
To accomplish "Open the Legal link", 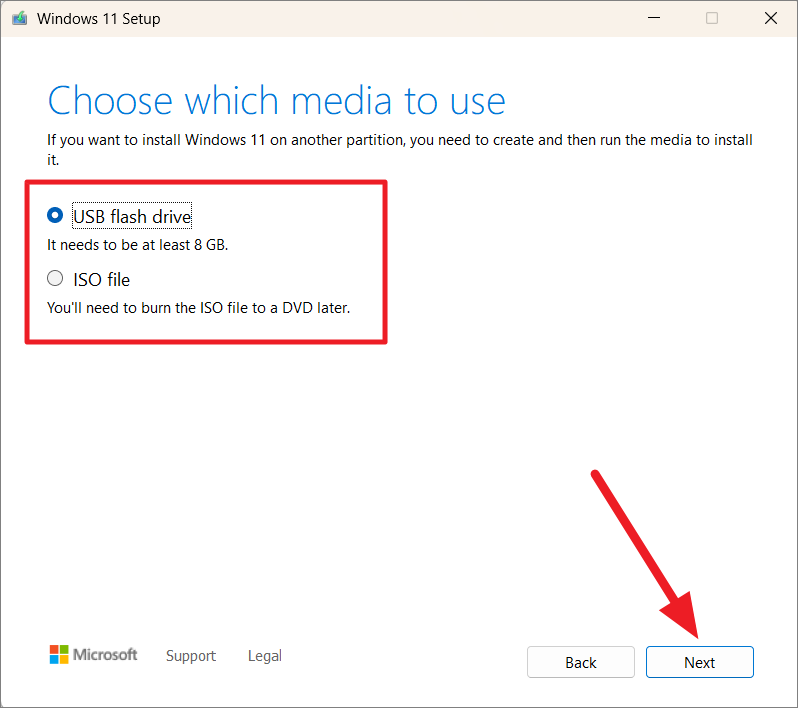I will pyautogui.click(x=265, y=656).
